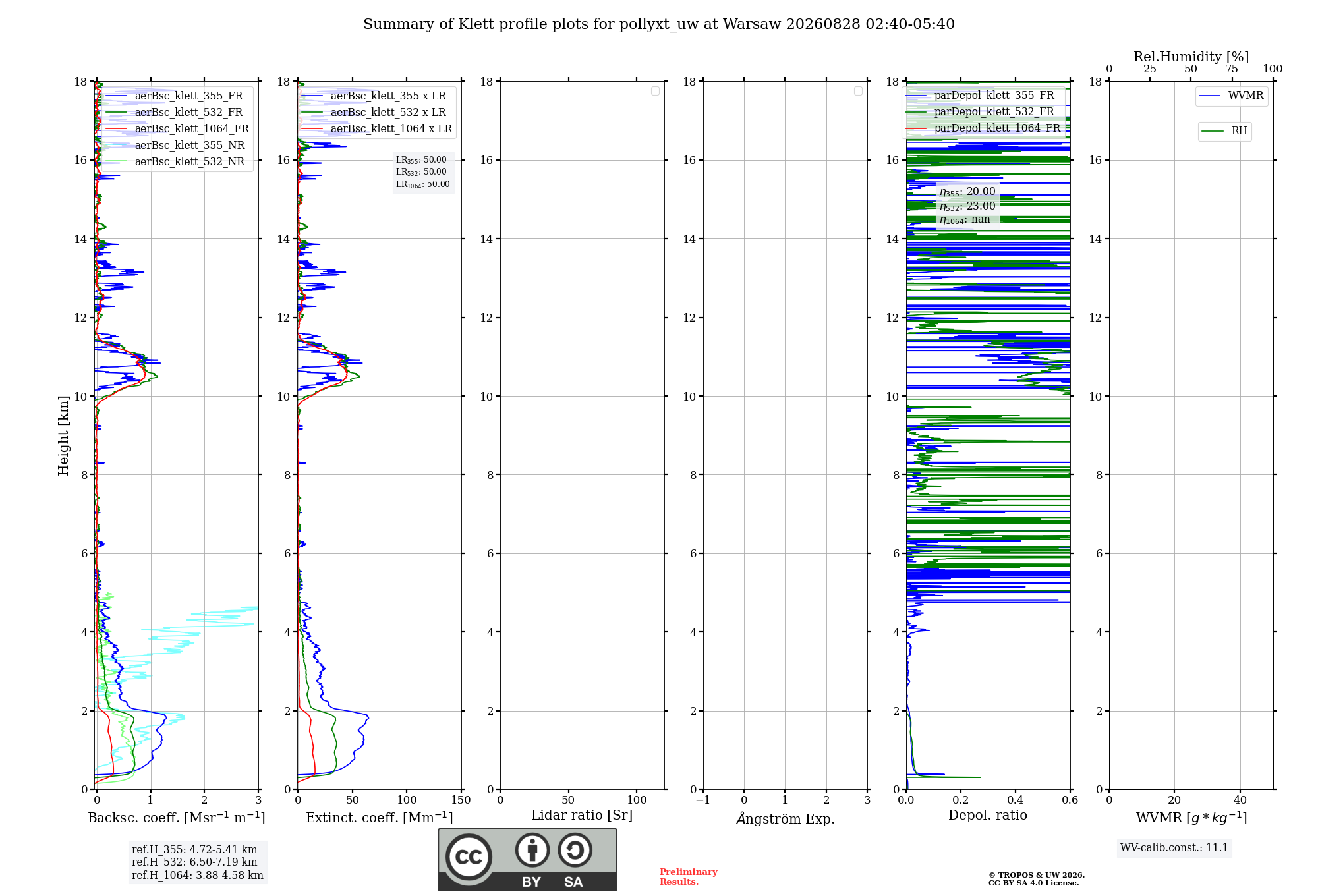1318x896 pixels.
Task: Click tick label 40 on WVMR axis
Action: [1240, 800]
